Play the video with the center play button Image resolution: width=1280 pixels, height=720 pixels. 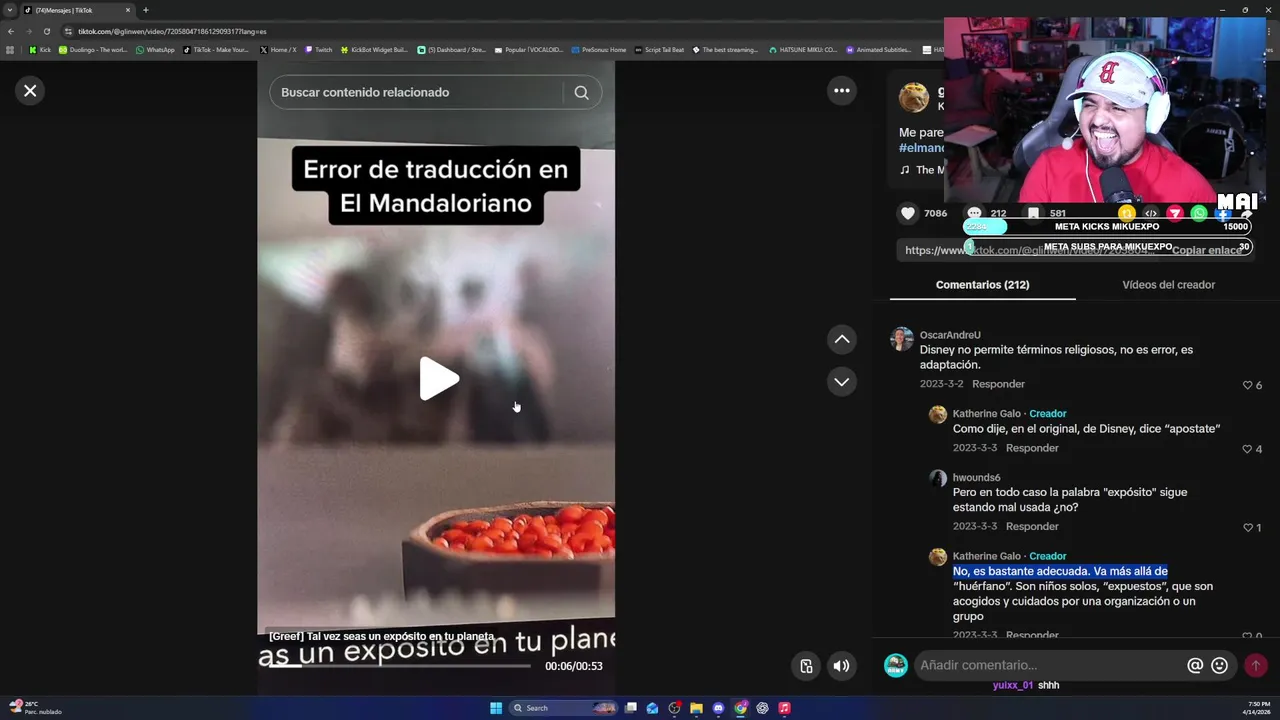coord(438,379)
